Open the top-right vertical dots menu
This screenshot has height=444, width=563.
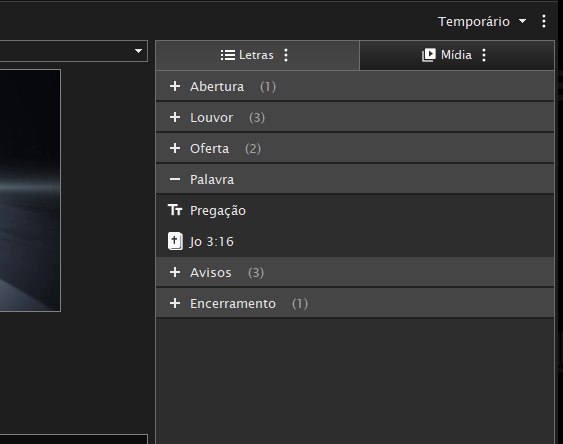544,21
